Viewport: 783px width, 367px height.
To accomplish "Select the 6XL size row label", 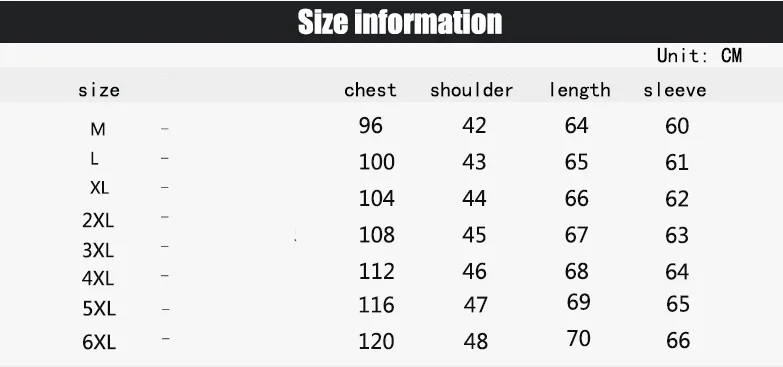I will [99, 343].
